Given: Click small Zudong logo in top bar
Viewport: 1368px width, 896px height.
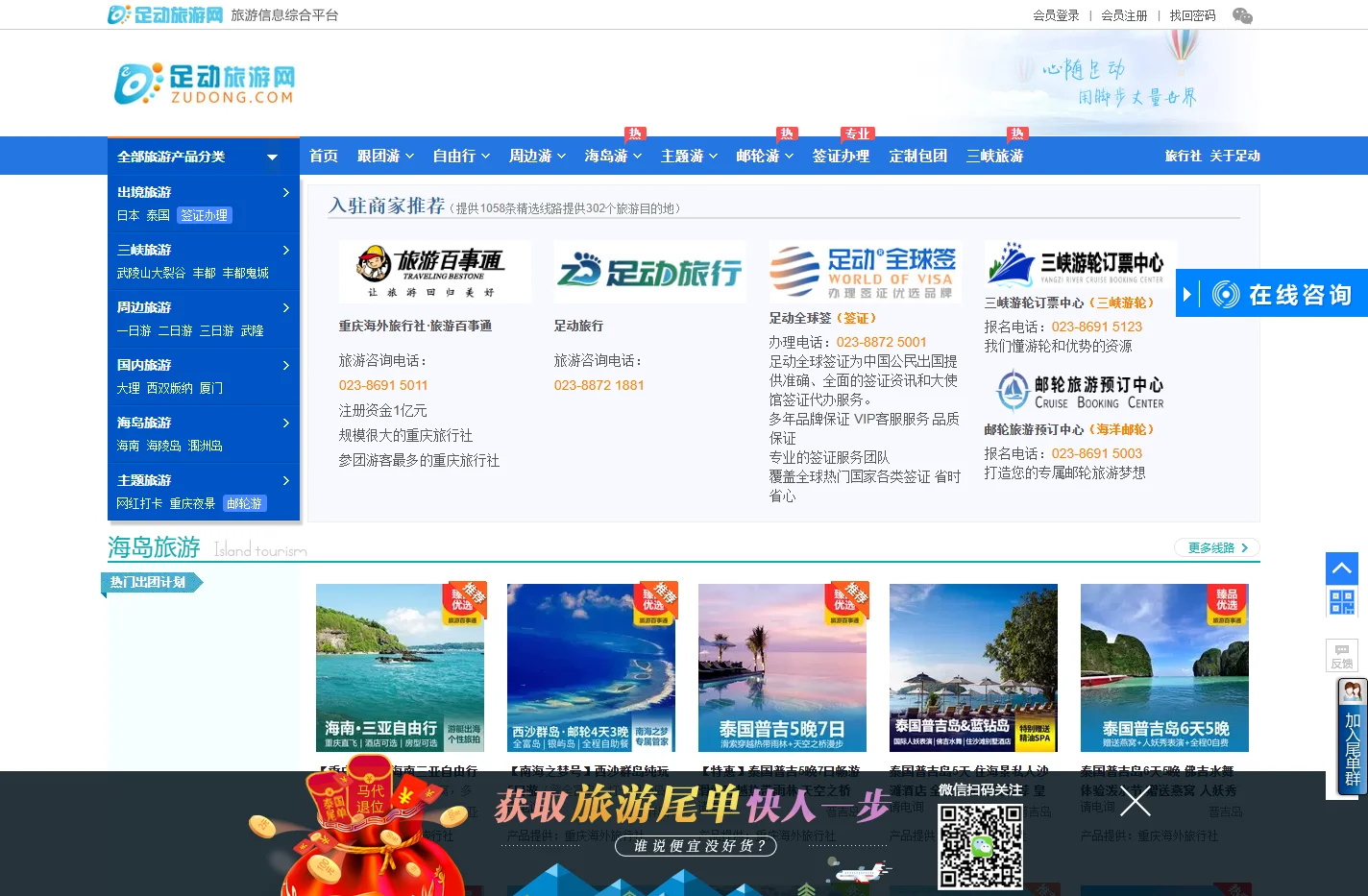Looking at the screenshot, I should [165, 14].
